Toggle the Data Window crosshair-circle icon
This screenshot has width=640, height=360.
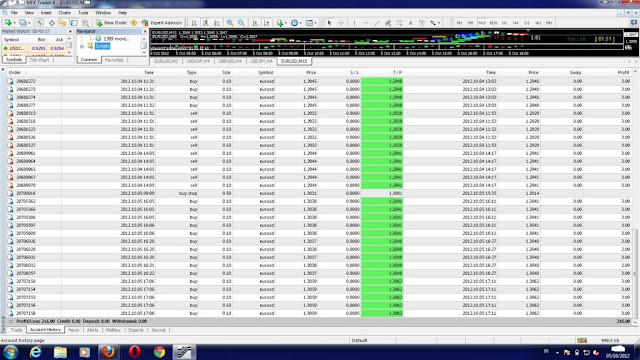tap(51, 23)
